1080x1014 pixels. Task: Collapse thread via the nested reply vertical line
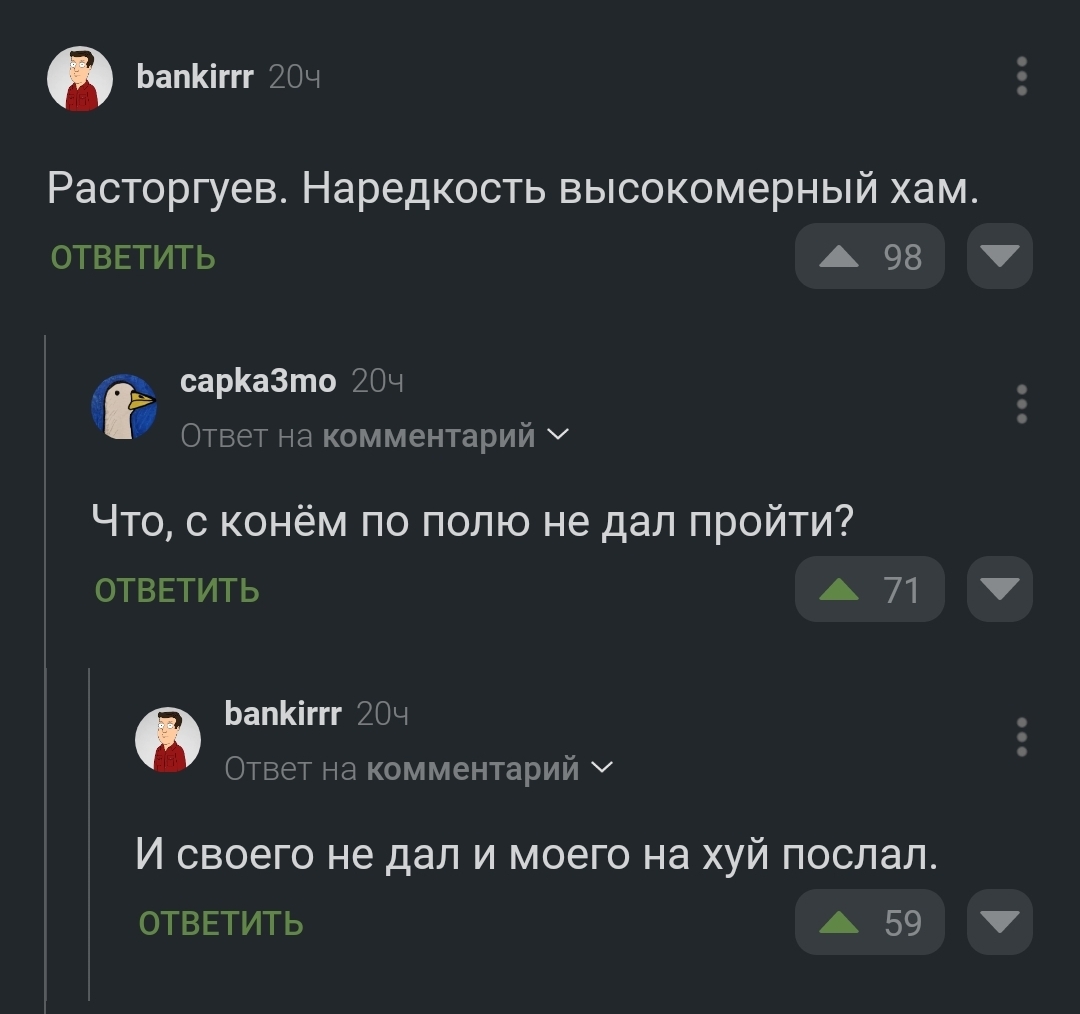click(90, 834)
